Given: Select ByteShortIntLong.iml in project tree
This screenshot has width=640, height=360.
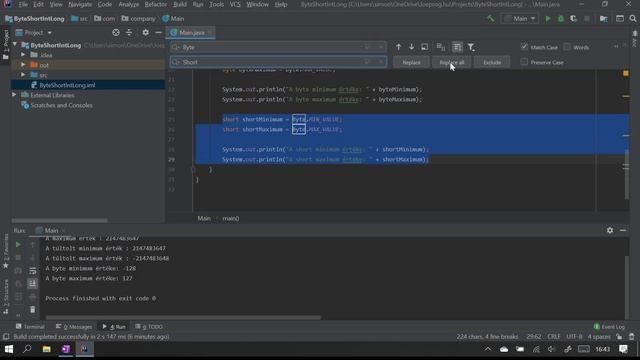Looking at the screenshot, I should click(x=67, y=85).
